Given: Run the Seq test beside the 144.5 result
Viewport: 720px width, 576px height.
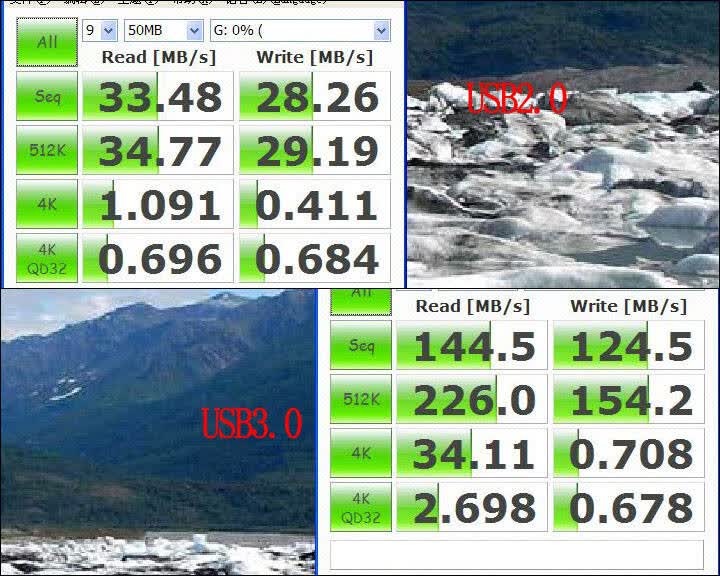Looking at the screenshot, I should [x=361, y=345].
